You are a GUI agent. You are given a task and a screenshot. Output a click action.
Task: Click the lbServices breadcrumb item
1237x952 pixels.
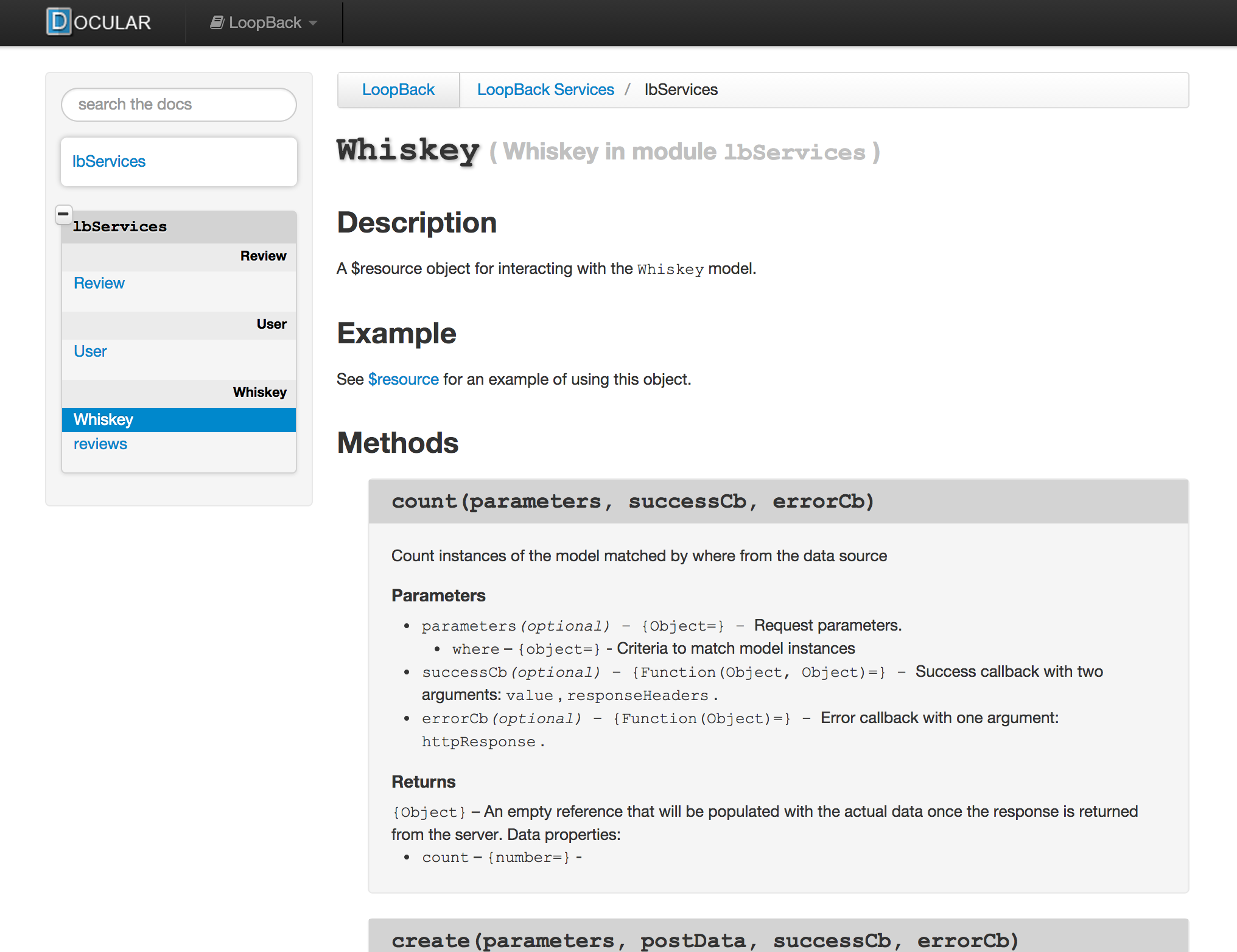[x=681, y=89]
